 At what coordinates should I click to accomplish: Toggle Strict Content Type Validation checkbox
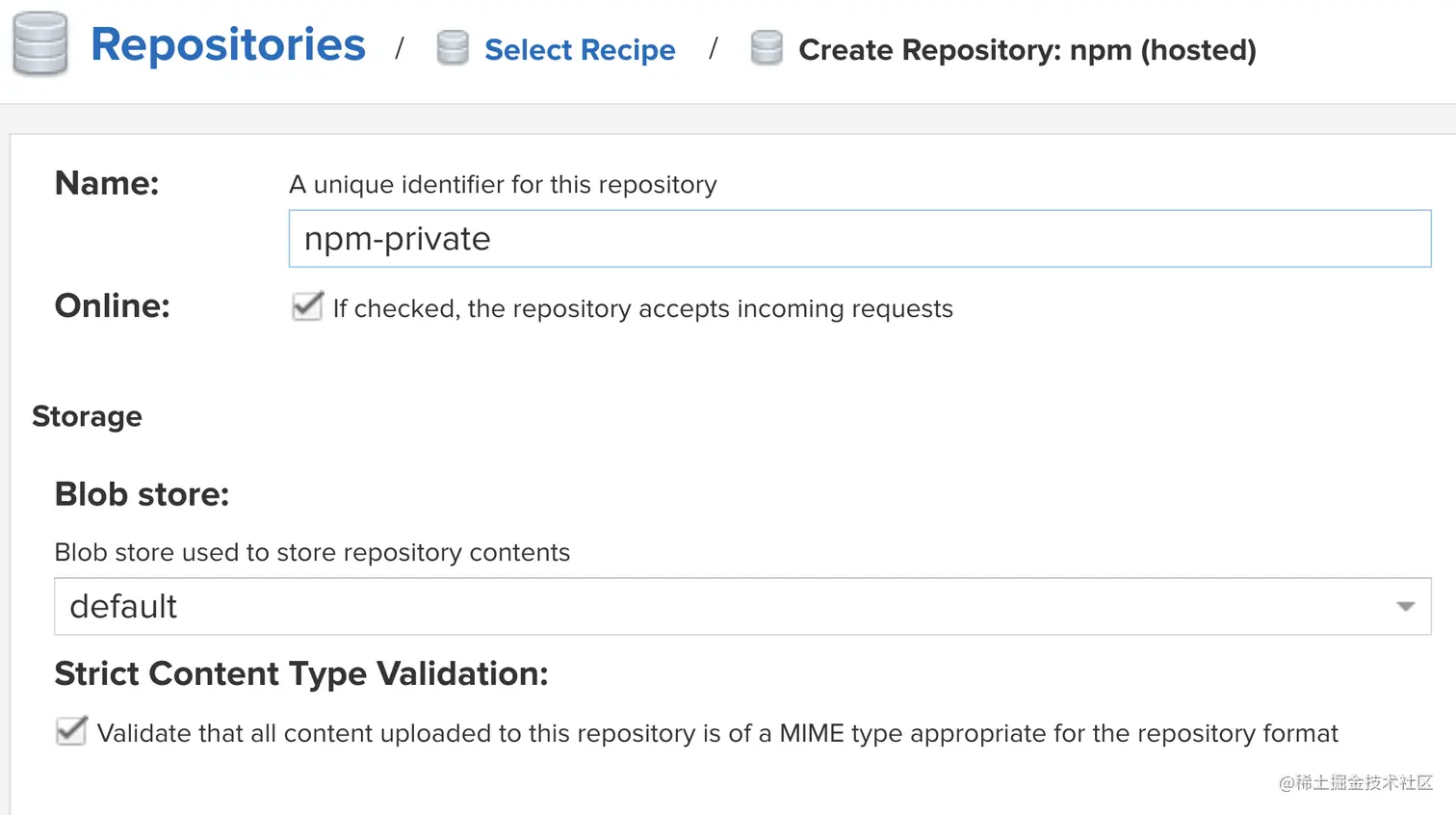pos(71,731)
